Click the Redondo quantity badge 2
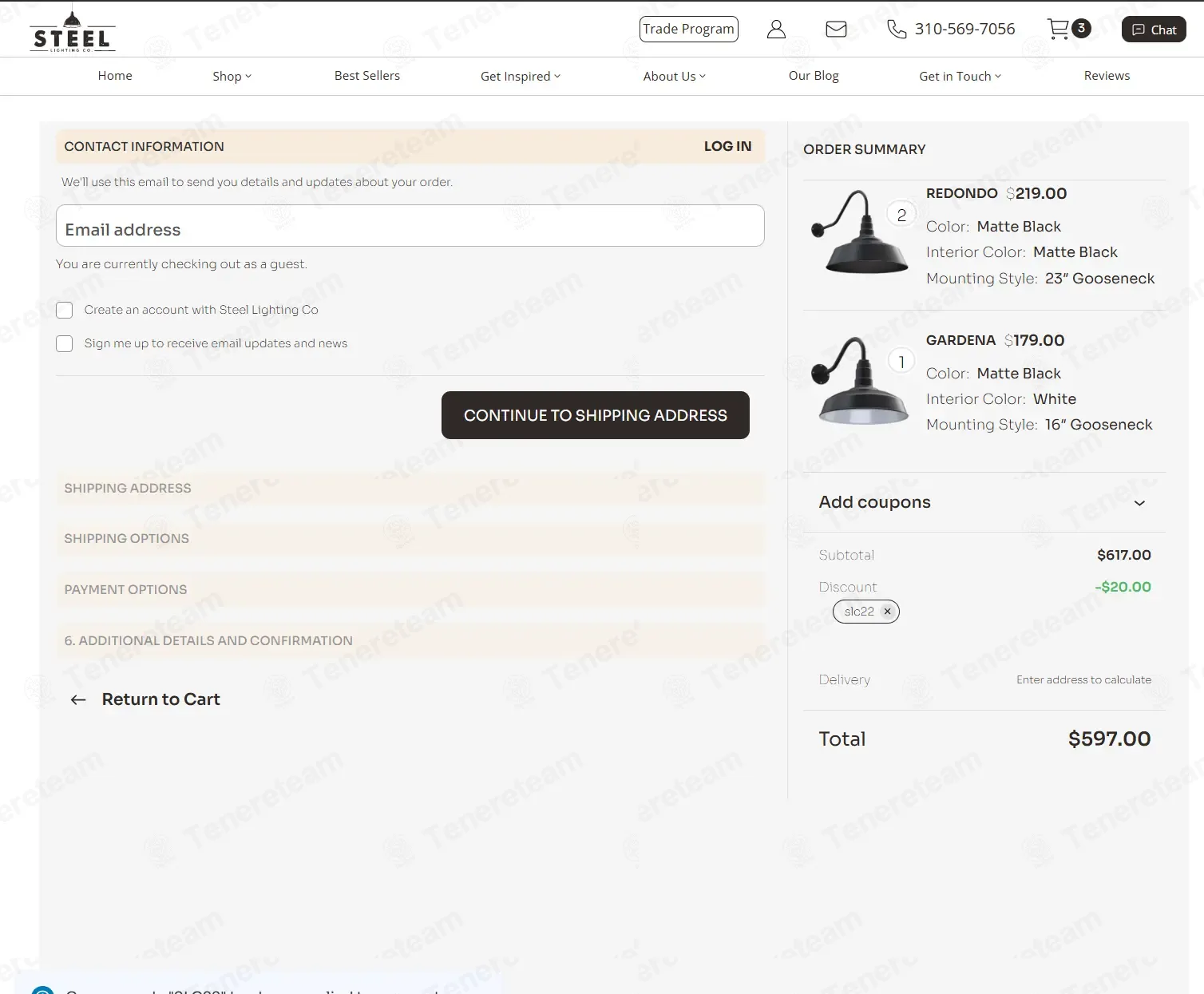The image size is (1204, 994). (901, 215)
